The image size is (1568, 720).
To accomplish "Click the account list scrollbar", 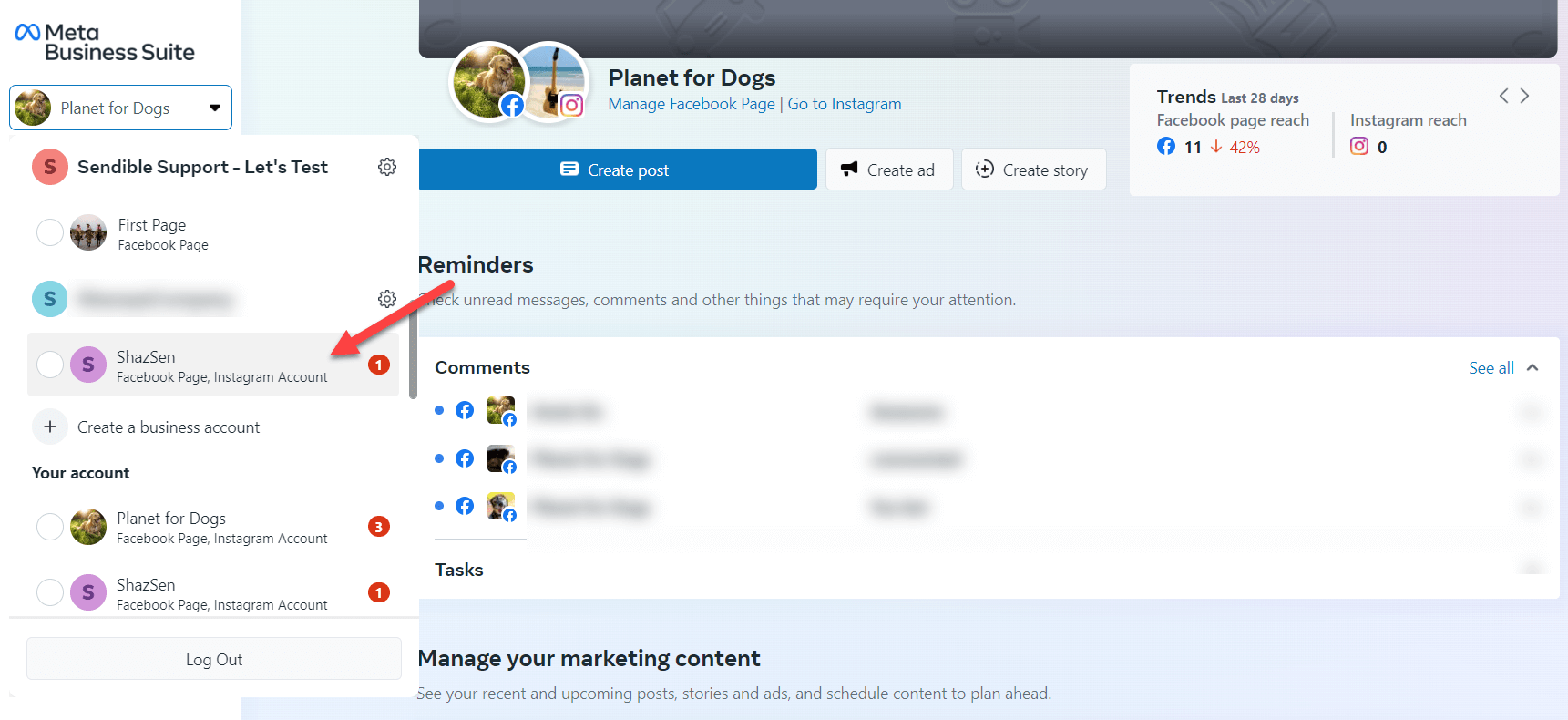I will (413, 355).
